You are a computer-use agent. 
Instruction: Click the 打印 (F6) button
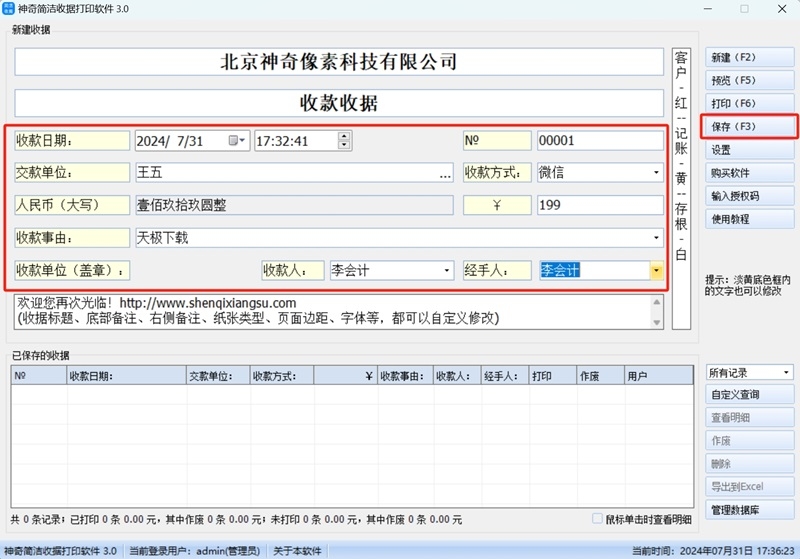(749, 104)
